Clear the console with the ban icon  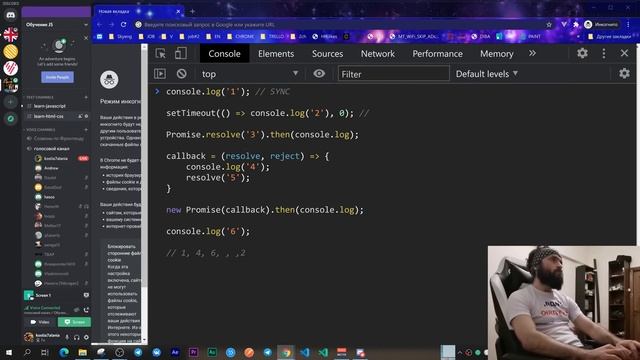[x=182, y=74]
